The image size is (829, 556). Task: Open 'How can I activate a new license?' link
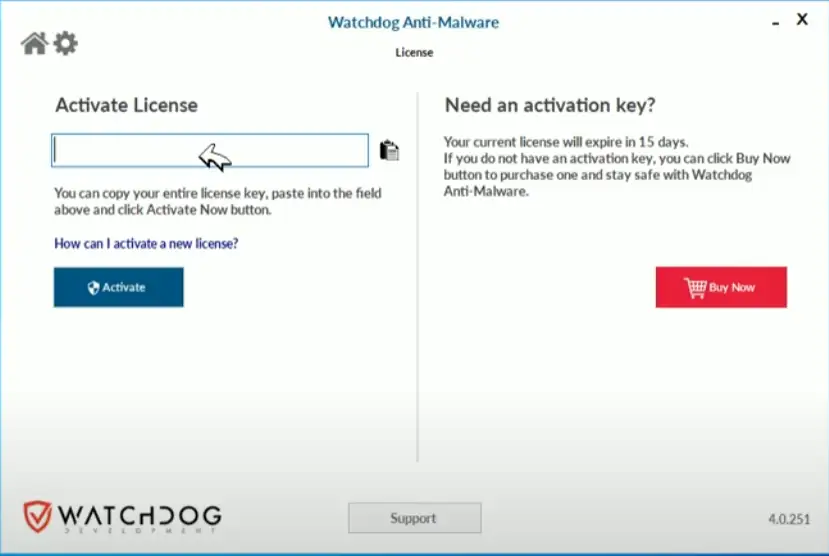146,243
